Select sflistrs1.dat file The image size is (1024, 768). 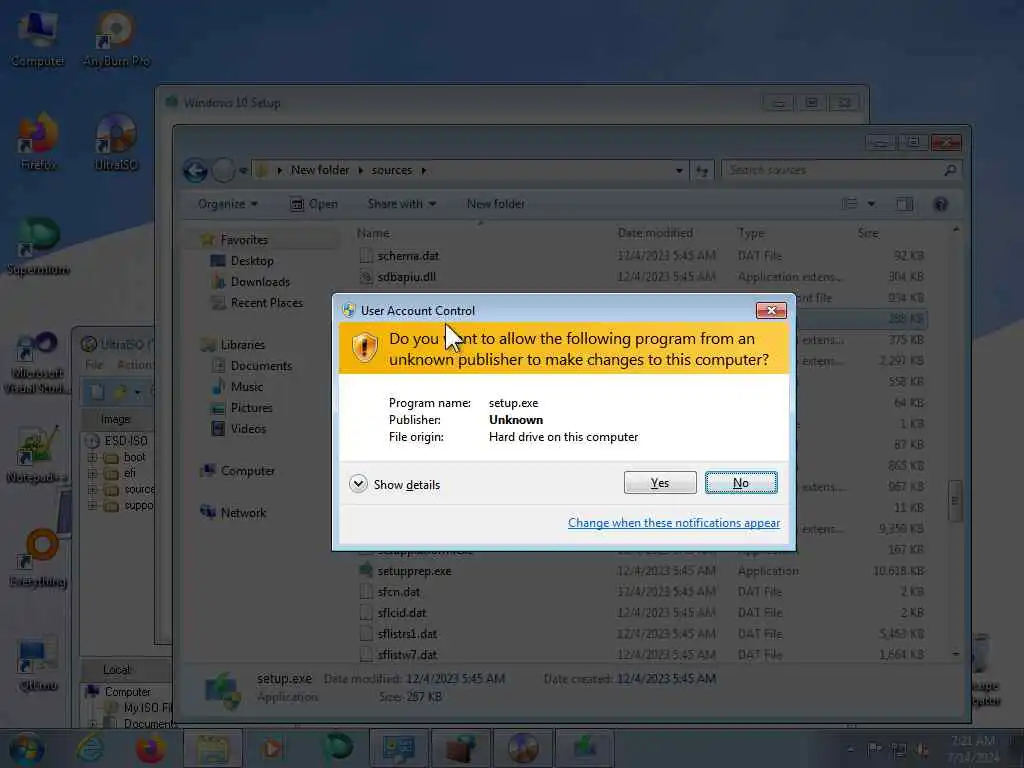coord(407,633)
